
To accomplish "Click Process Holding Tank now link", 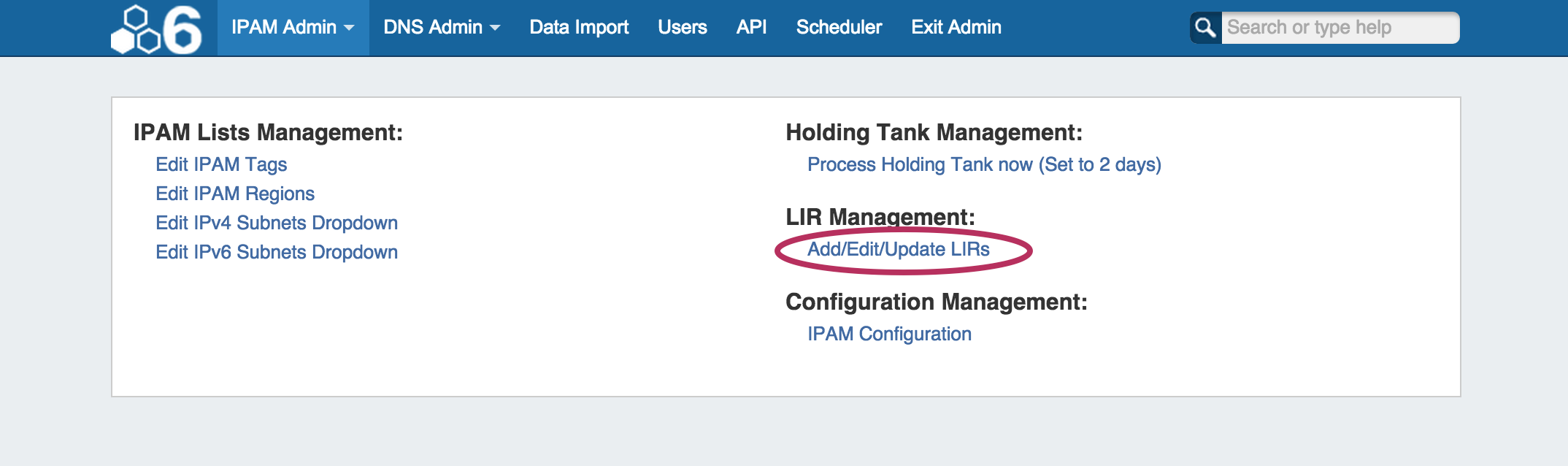I will [983, 164].
